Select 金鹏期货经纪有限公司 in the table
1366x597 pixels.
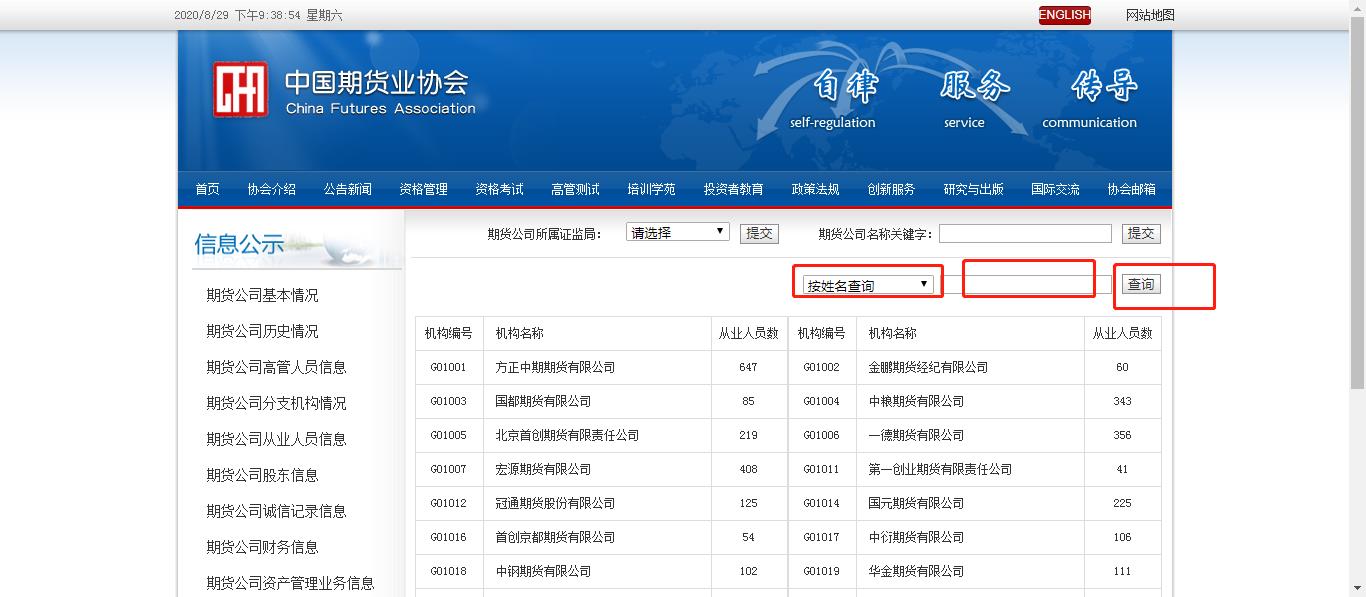pyautogui.click(x=928, y=367)
